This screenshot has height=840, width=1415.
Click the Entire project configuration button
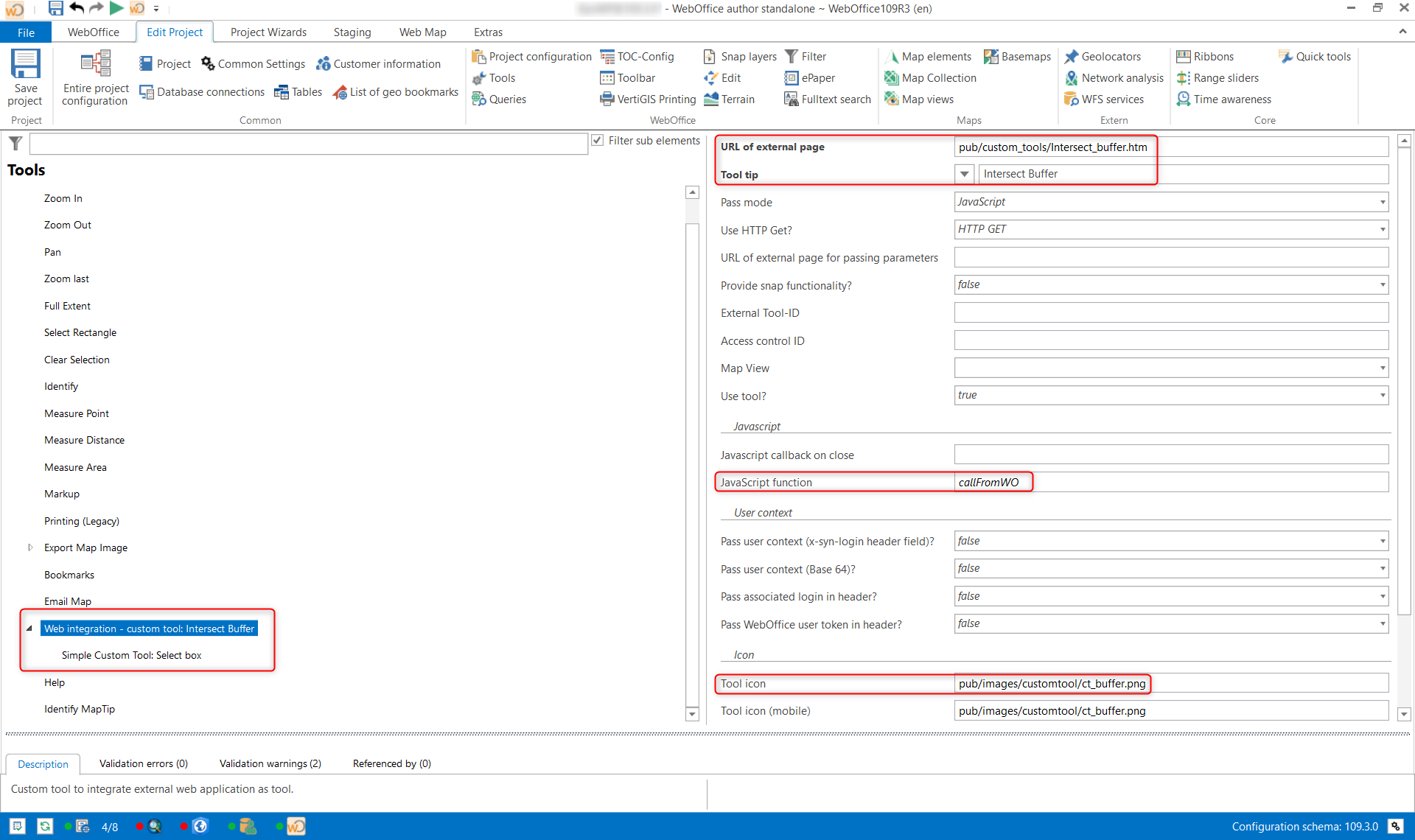point(94,77)
